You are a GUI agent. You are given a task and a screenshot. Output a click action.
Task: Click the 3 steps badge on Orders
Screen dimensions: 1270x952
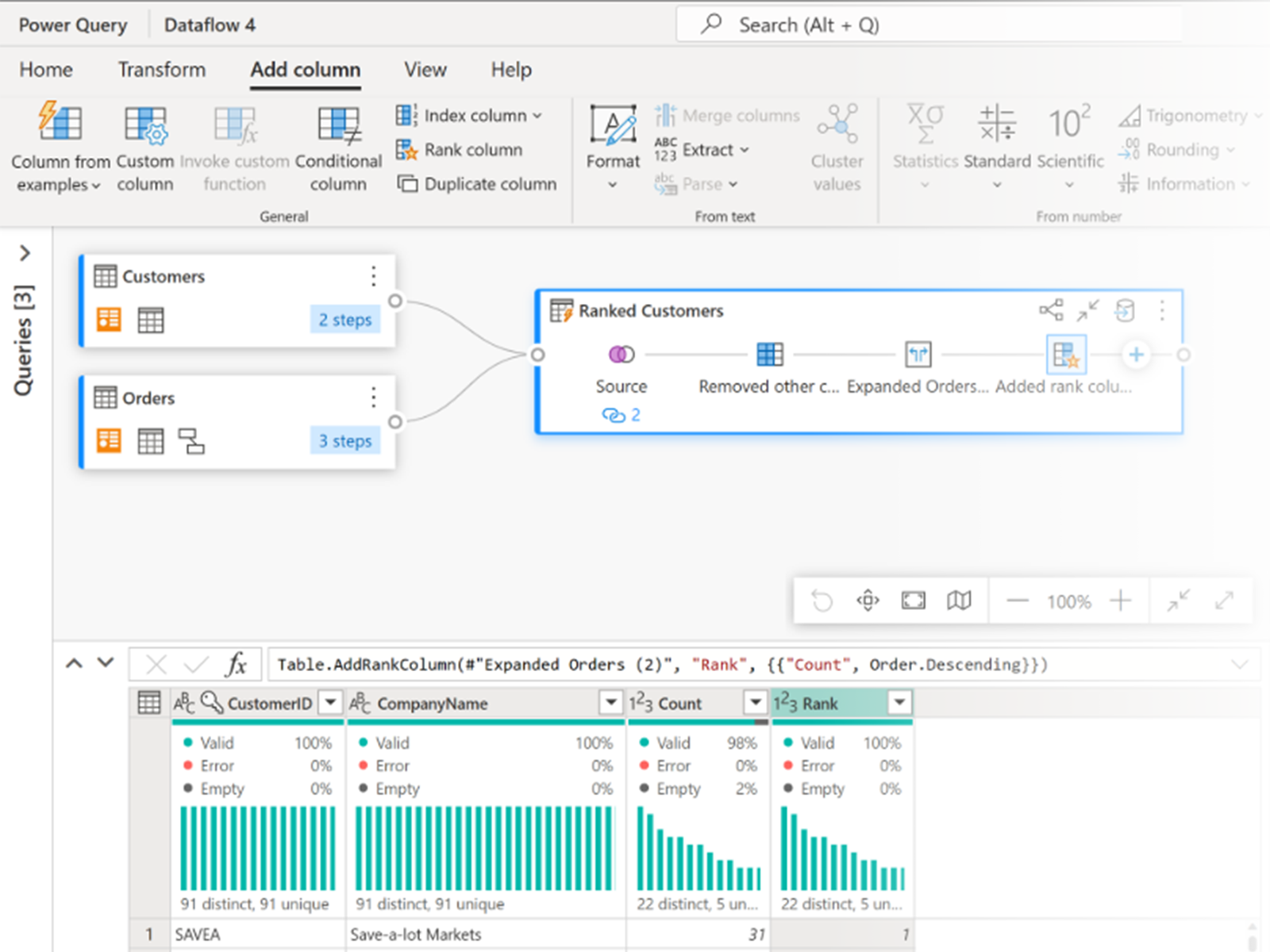point(345,441)
